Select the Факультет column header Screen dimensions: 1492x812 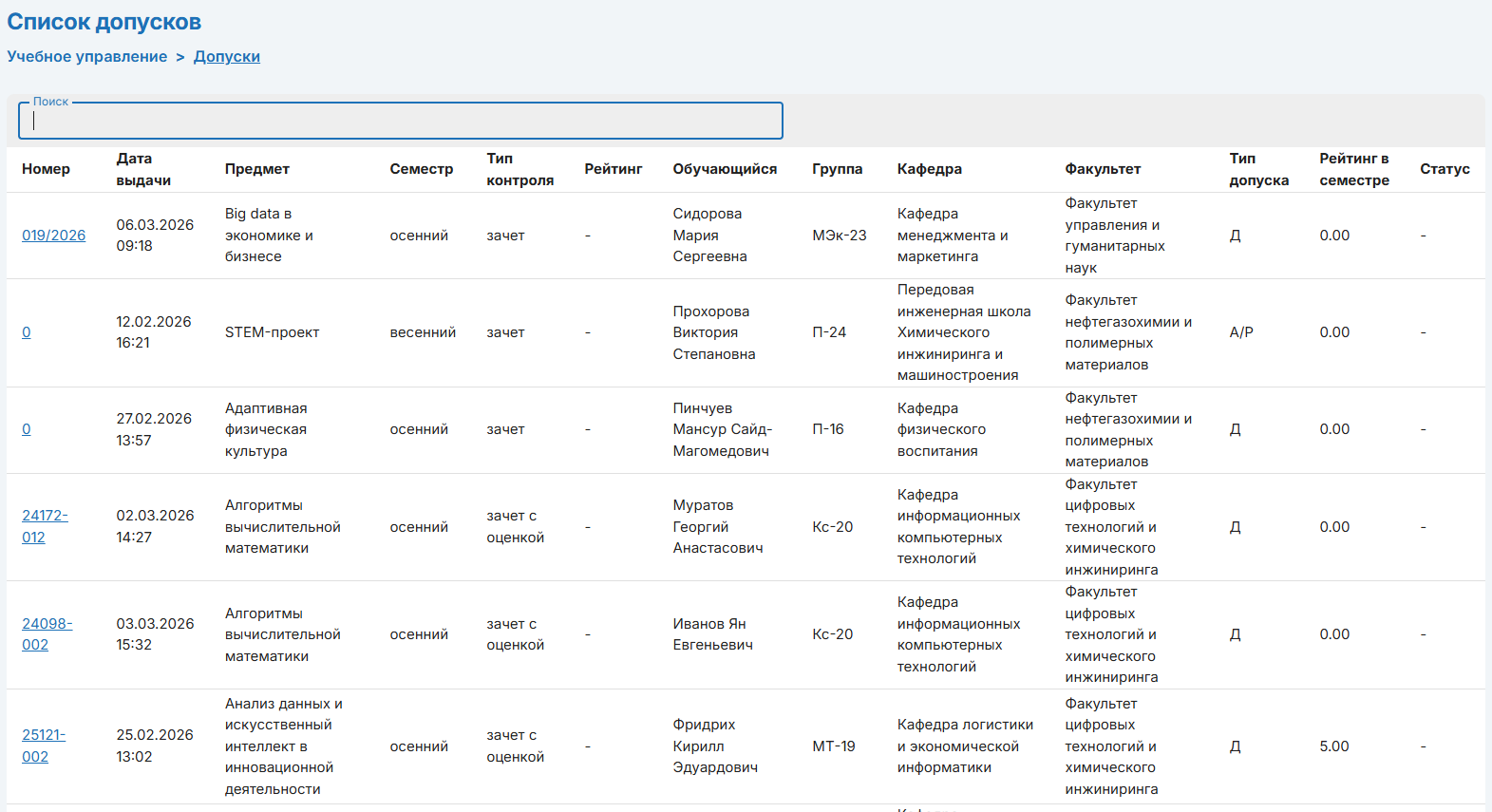(1103, 169)
